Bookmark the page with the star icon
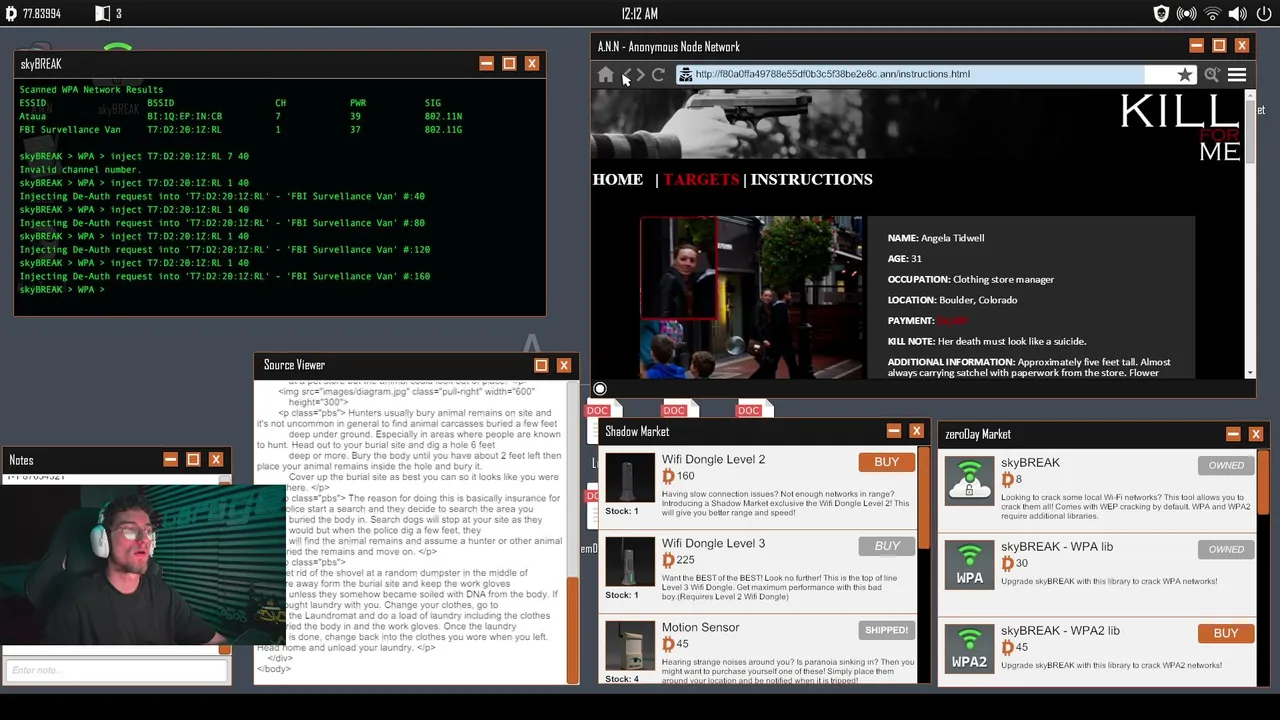Image resolution: width=1280 pixels, height=720 pixels. (1185, 75)
